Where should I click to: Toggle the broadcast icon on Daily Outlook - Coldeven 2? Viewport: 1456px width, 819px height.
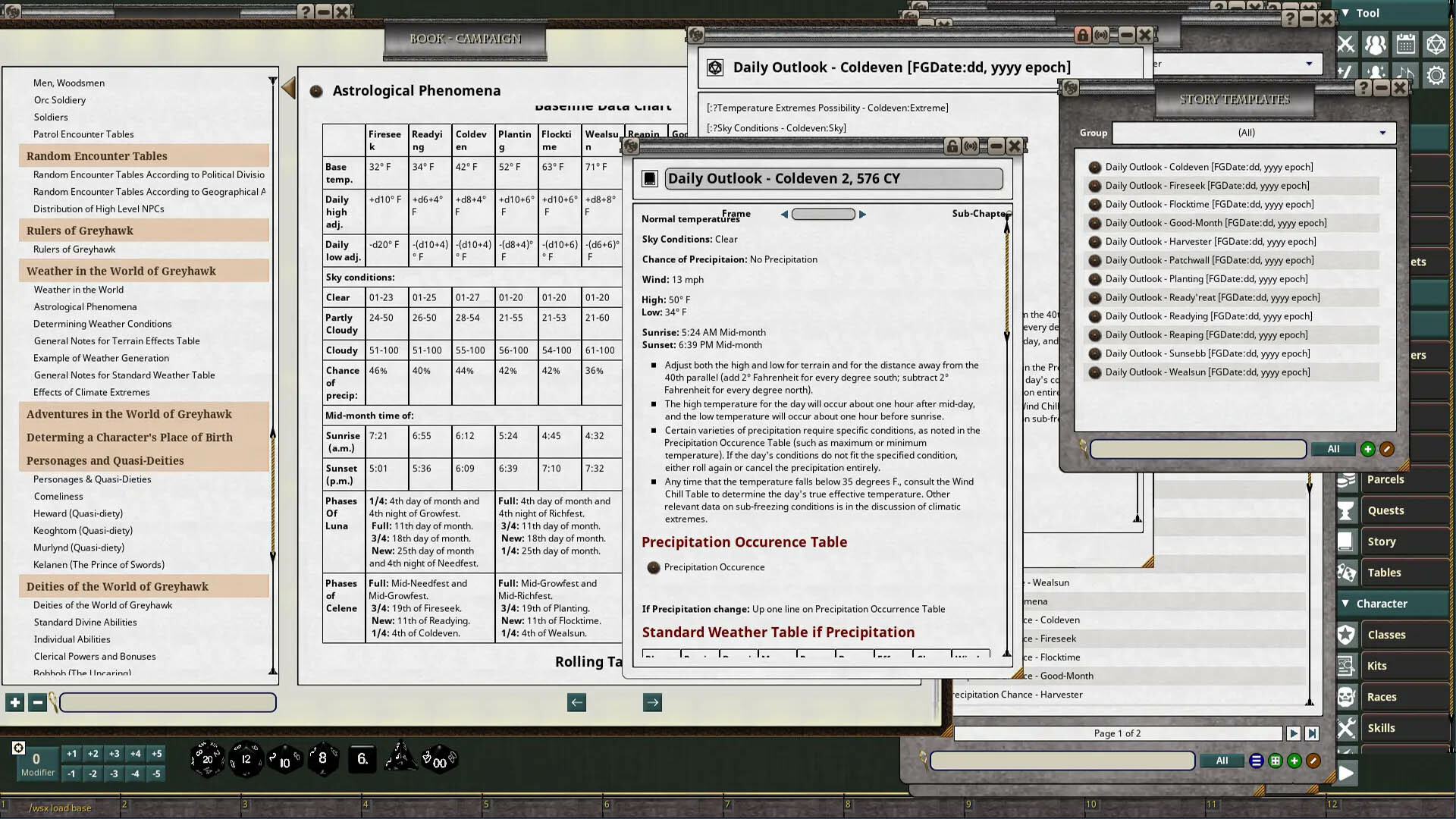click(971, 146)
